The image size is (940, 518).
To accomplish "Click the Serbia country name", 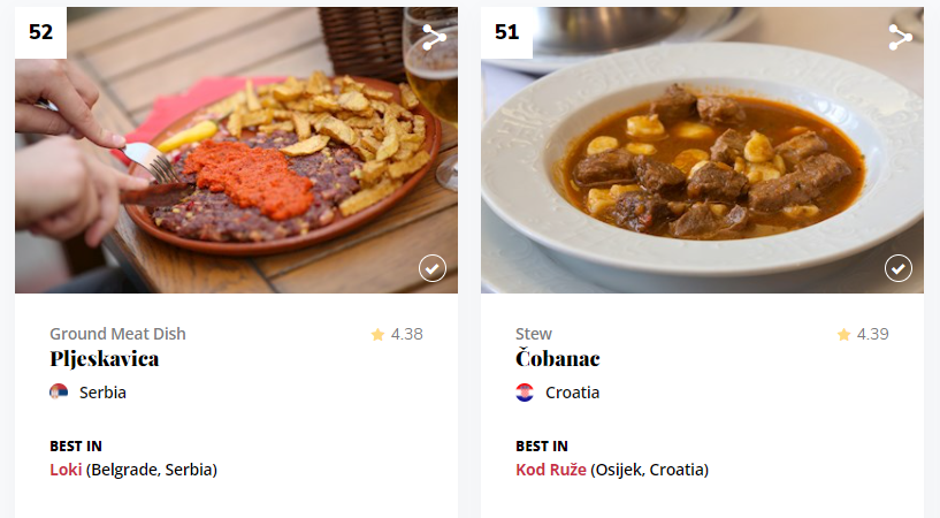I will [103, 392].
